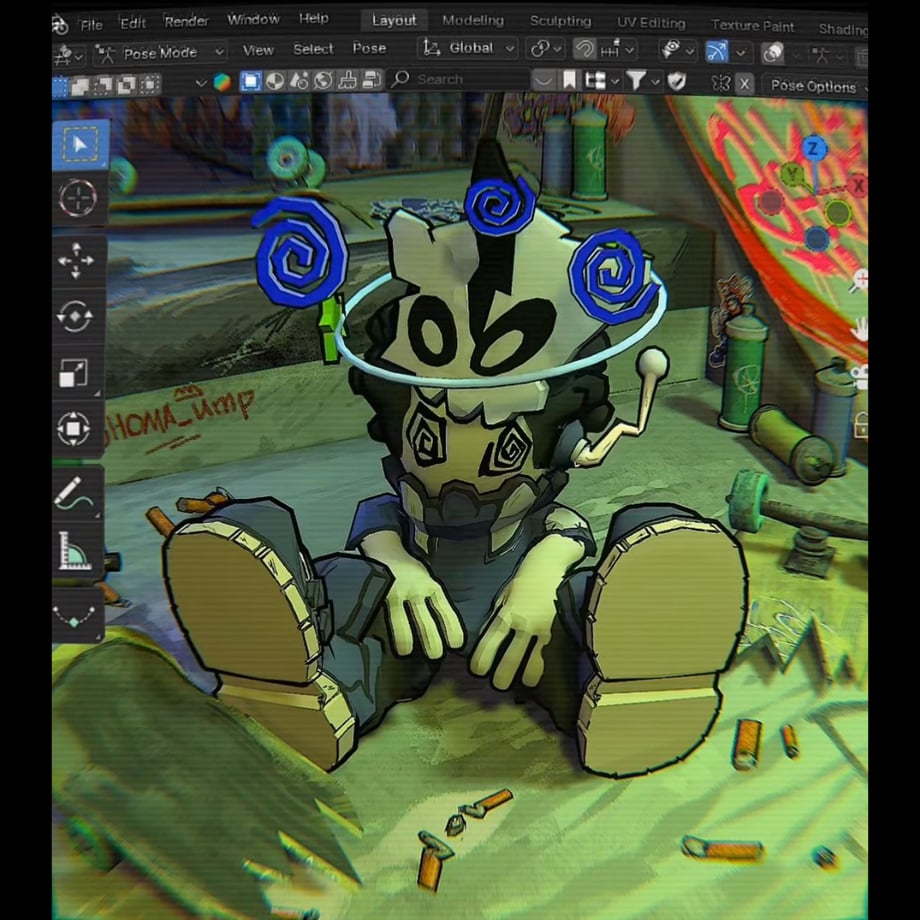The height and width of the screenshot is (920, 920).
Task: Click the zoom magnifier viewport icon
Action: (x=859, y=280)
